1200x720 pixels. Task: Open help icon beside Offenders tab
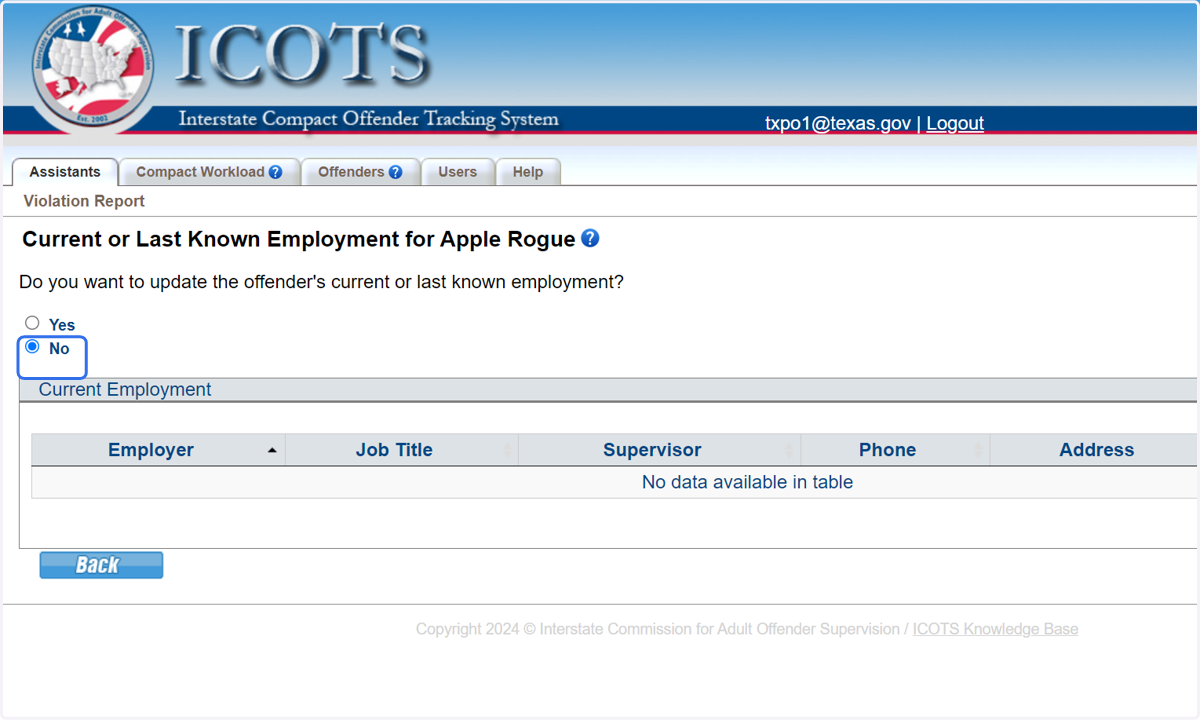396,172
